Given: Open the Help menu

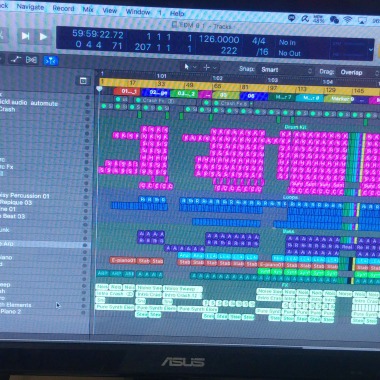Looking at the screenshot, I should 177,14.
